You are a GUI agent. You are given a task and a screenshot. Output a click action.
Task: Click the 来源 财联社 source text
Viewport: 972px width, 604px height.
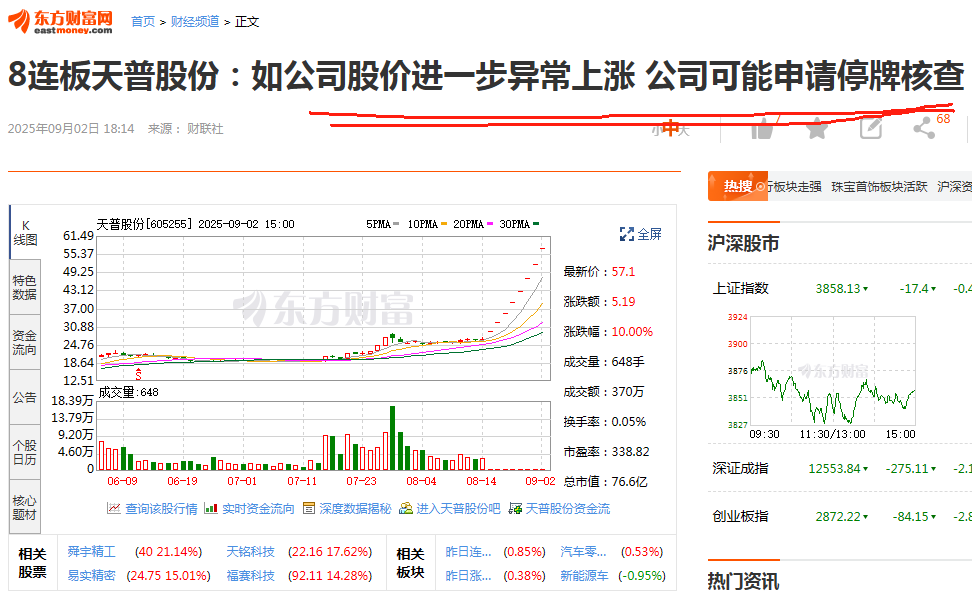click(x=185, y=129)
